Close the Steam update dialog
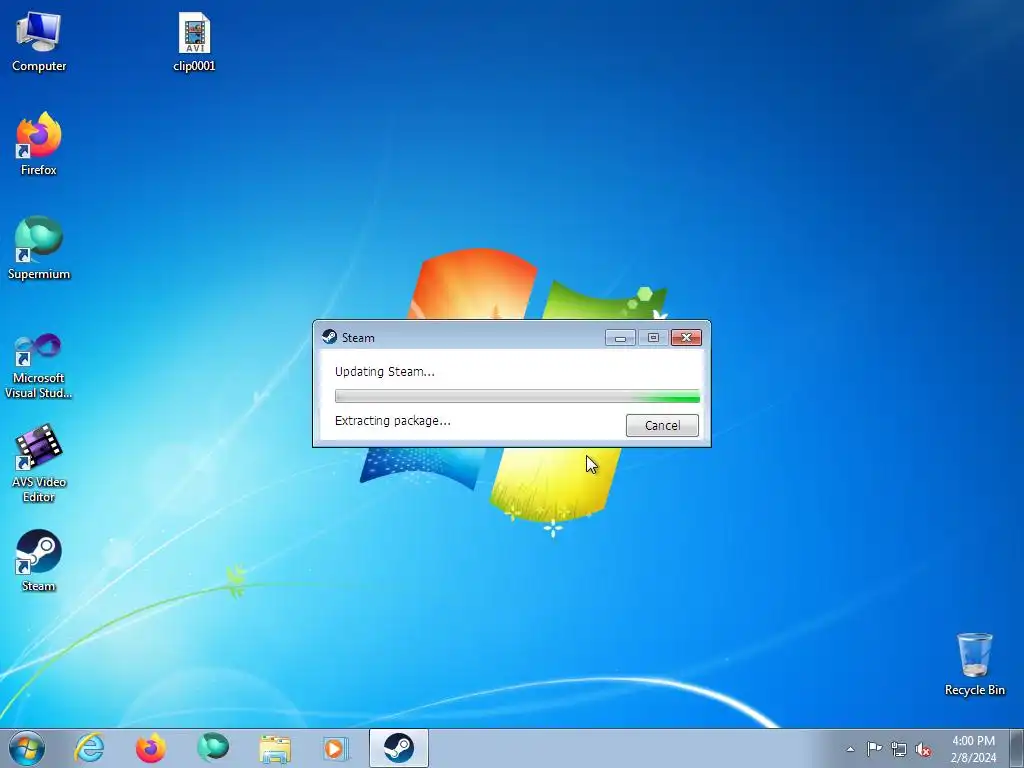Image resolution: width=1024 pixels, height=768 pixels. click(x=686, y=338)
